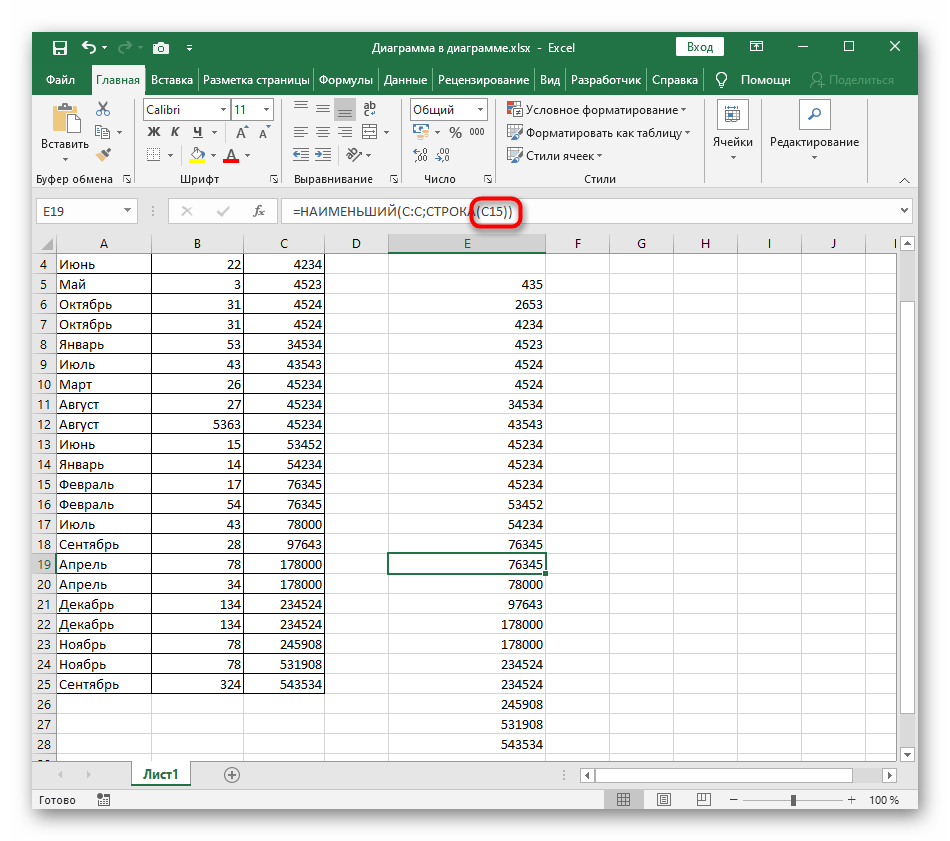Image resolution: width=950 pixels, height=841 pixels.
Task: Toggle bold formatting (Ж)
Action: tap(154, 132)
